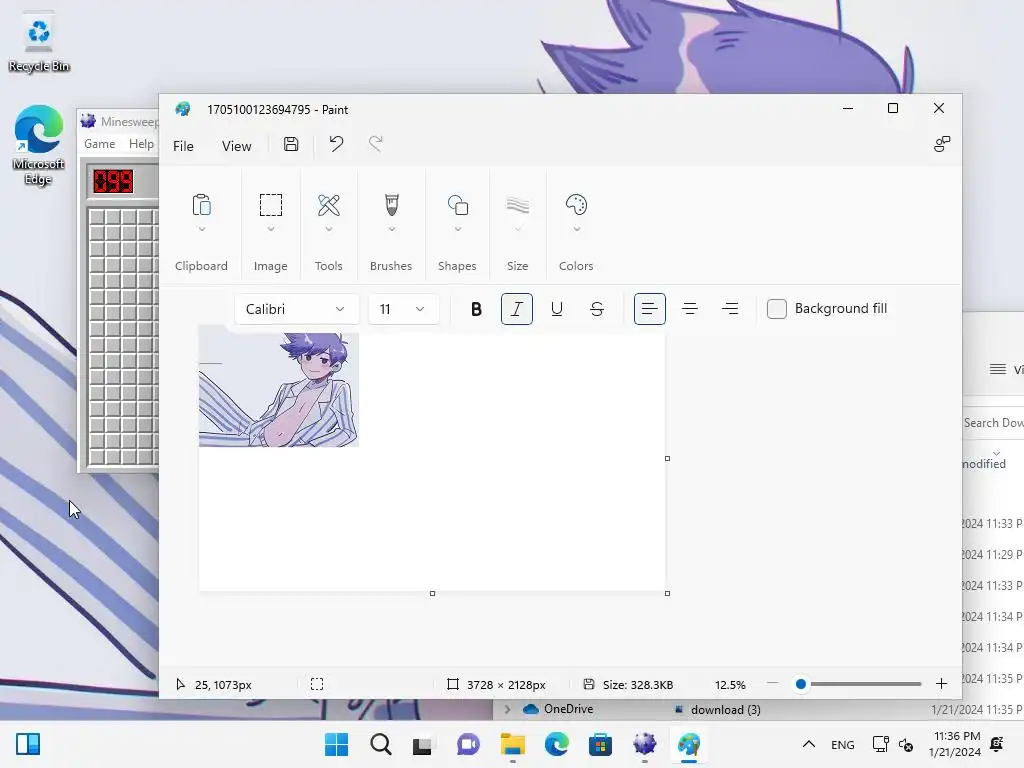Expand the Tools group chevron

coord(328,229)
